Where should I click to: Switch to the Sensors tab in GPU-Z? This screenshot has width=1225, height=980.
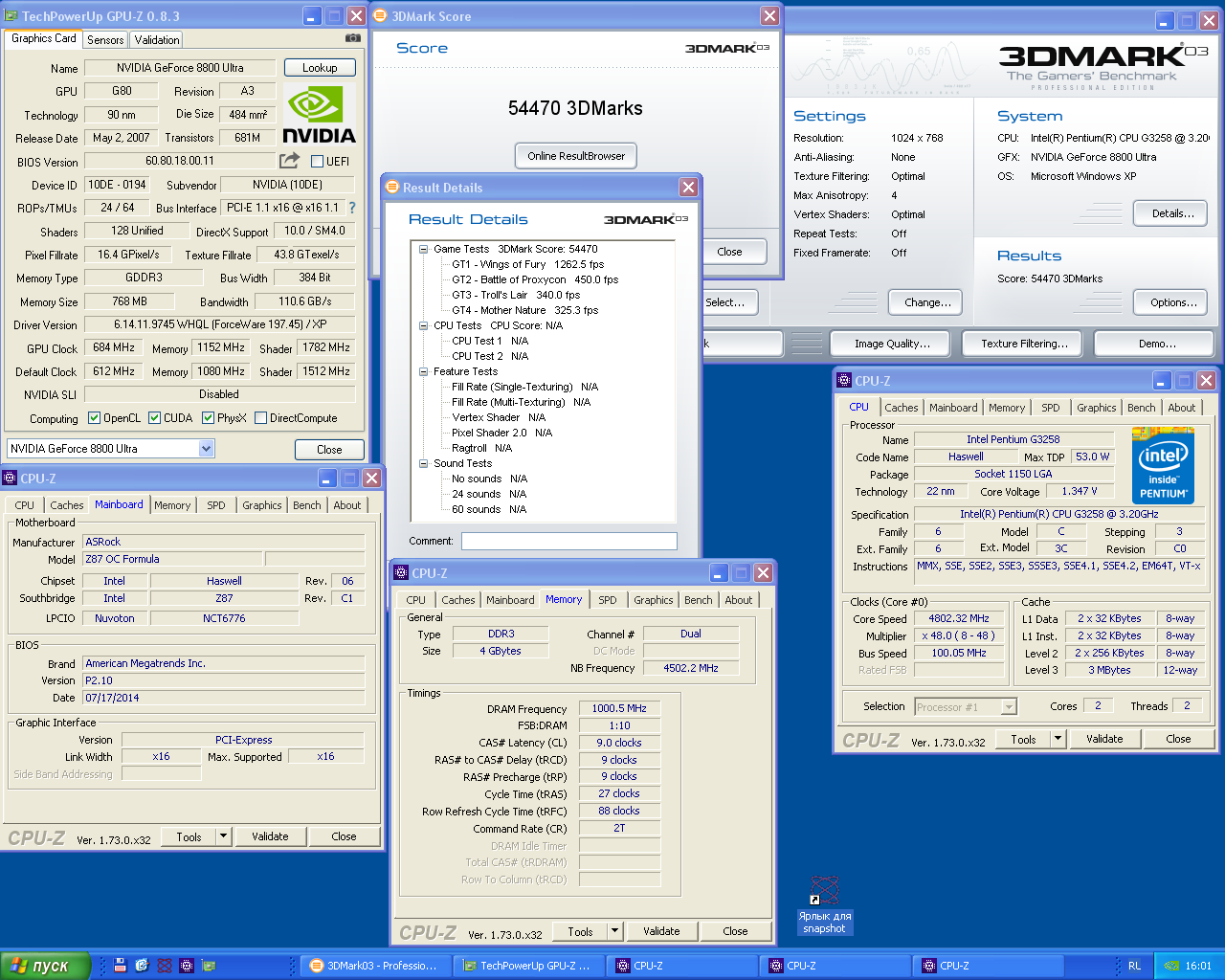point(105,40)
